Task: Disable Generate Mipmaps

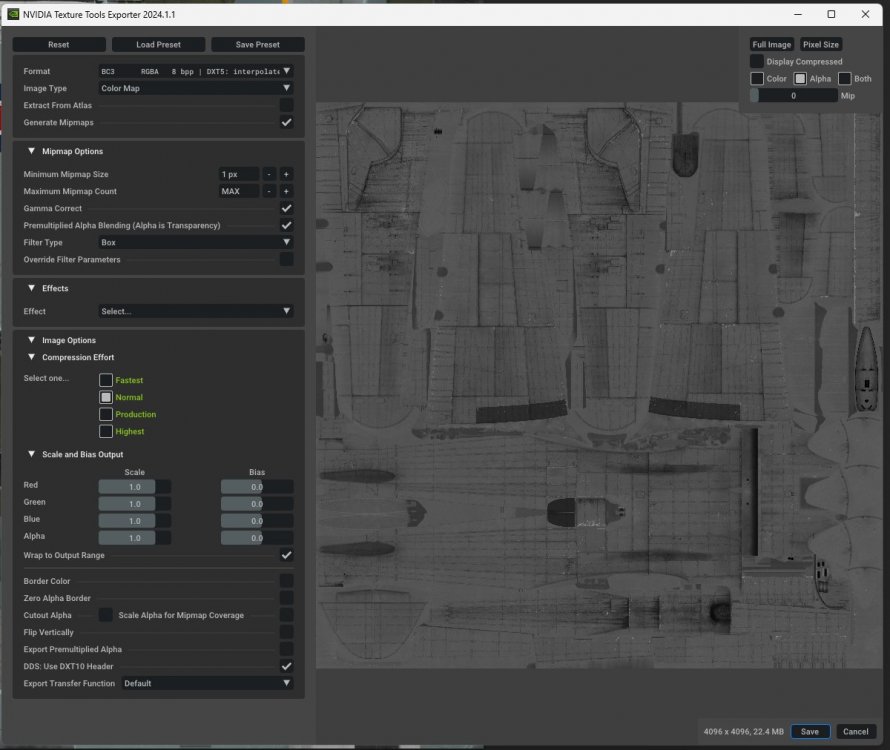Action: click(x=287, y=122)
